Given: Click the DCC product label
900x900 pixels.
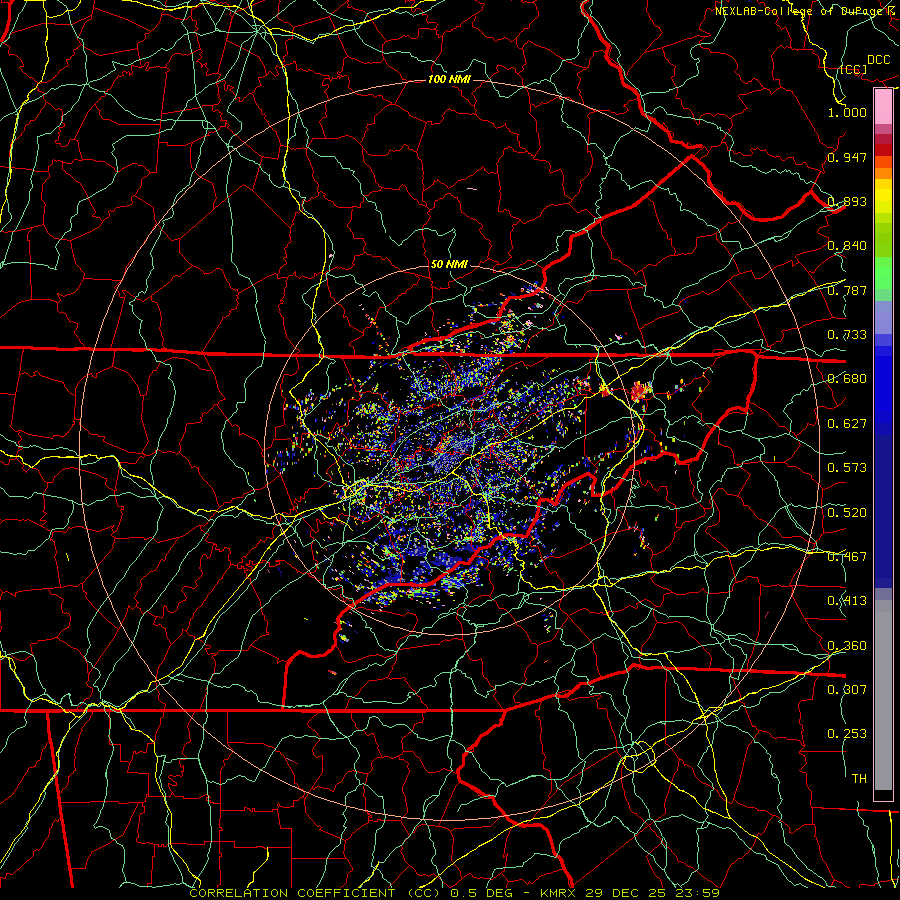Looking at the screenshot, I should coord(879,60).
